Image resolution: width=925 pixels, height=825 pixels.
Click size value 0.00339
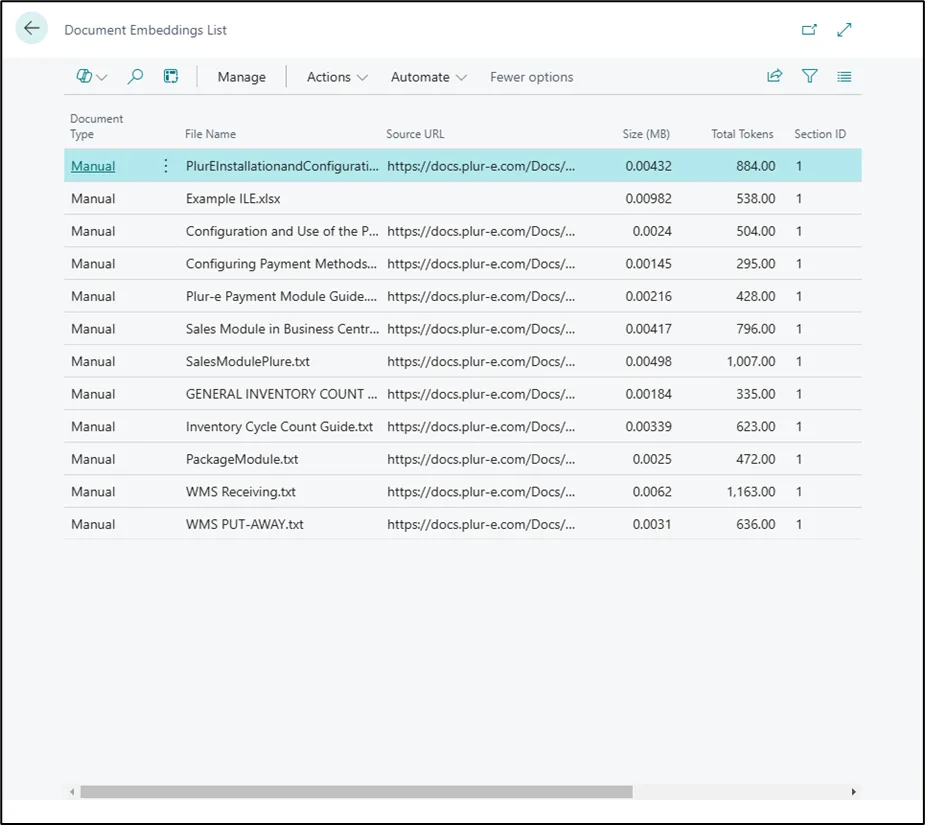tap(648, 426)
